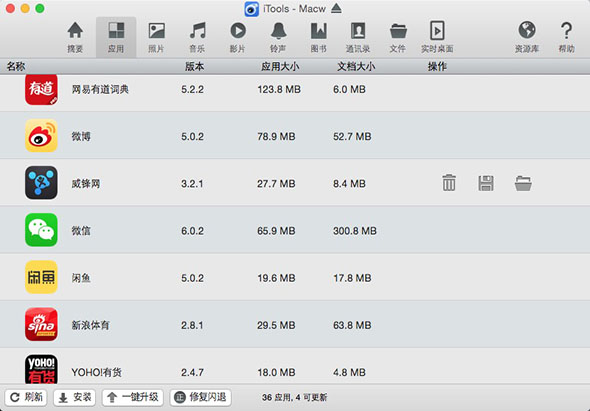Click the 修复闪退 fix crash button
The height and width of the screenshot is (411, 590).
coord(201,397)
